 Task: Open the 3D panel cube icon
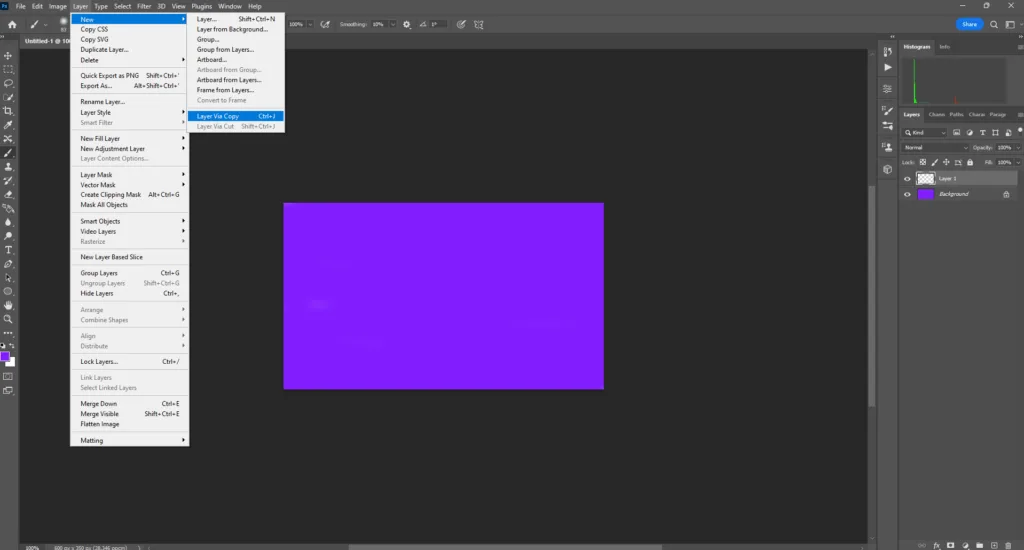point(888,169)
